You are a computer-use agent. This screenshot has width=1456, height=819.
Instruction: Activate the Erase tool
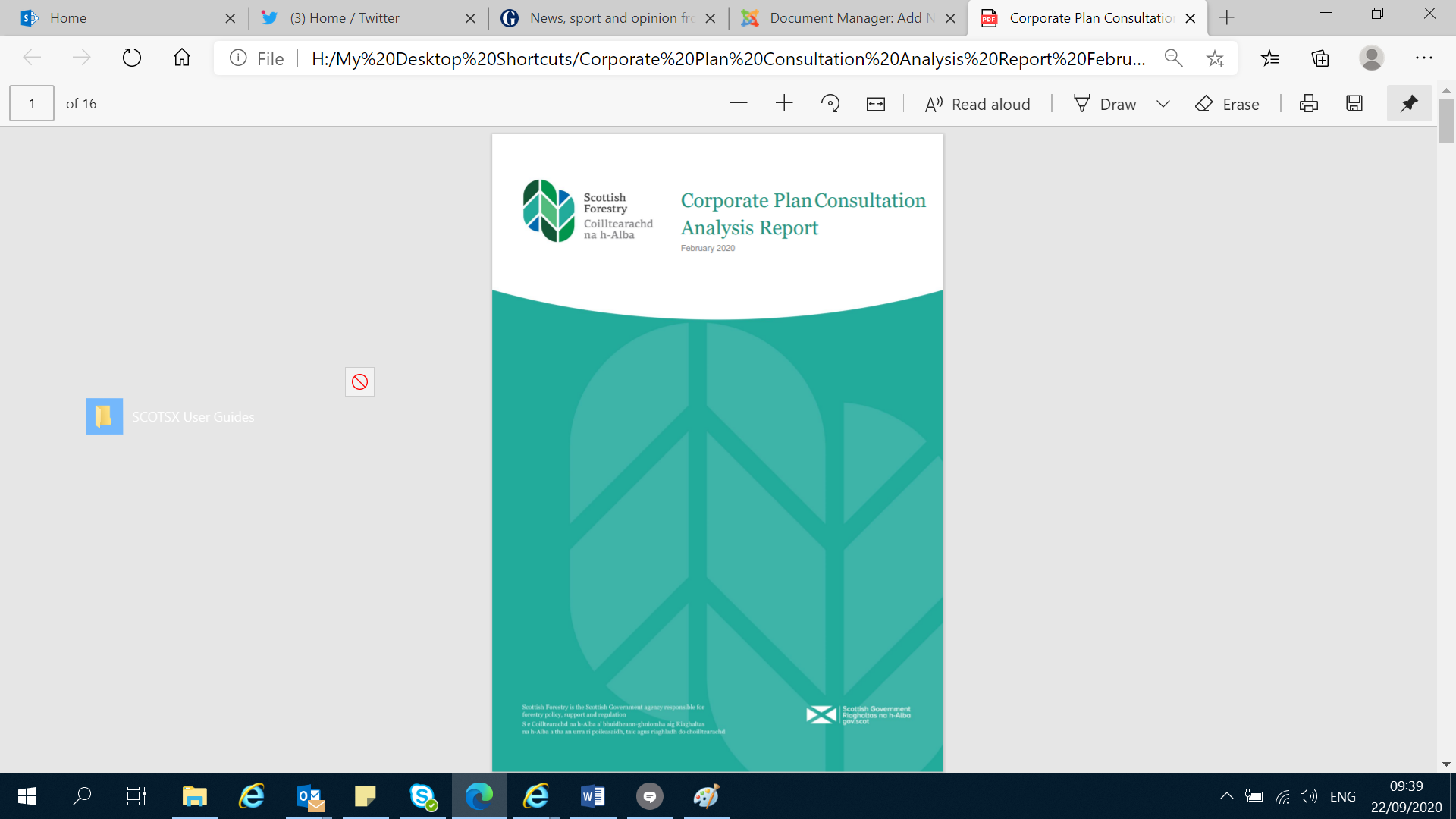click(x=1227, y=104)
